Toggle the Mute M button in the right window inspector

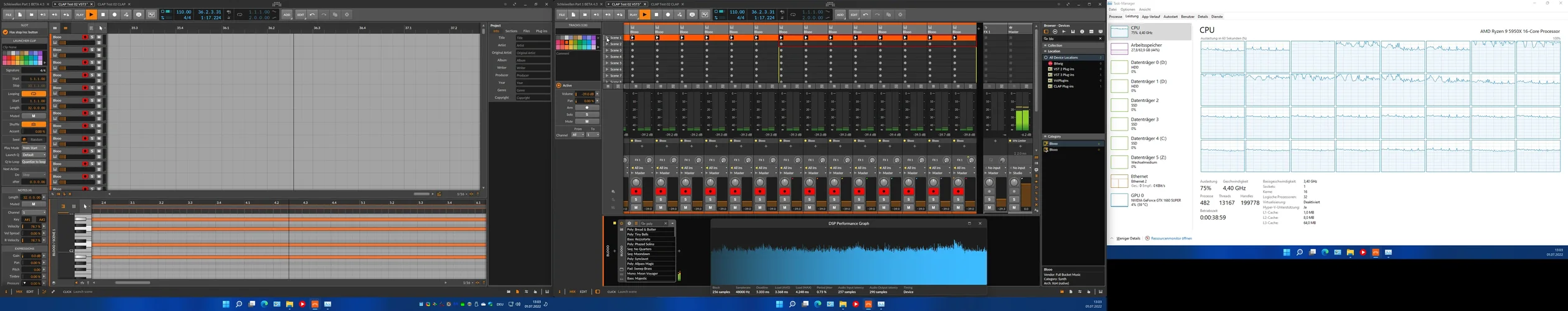coord(586,122)
